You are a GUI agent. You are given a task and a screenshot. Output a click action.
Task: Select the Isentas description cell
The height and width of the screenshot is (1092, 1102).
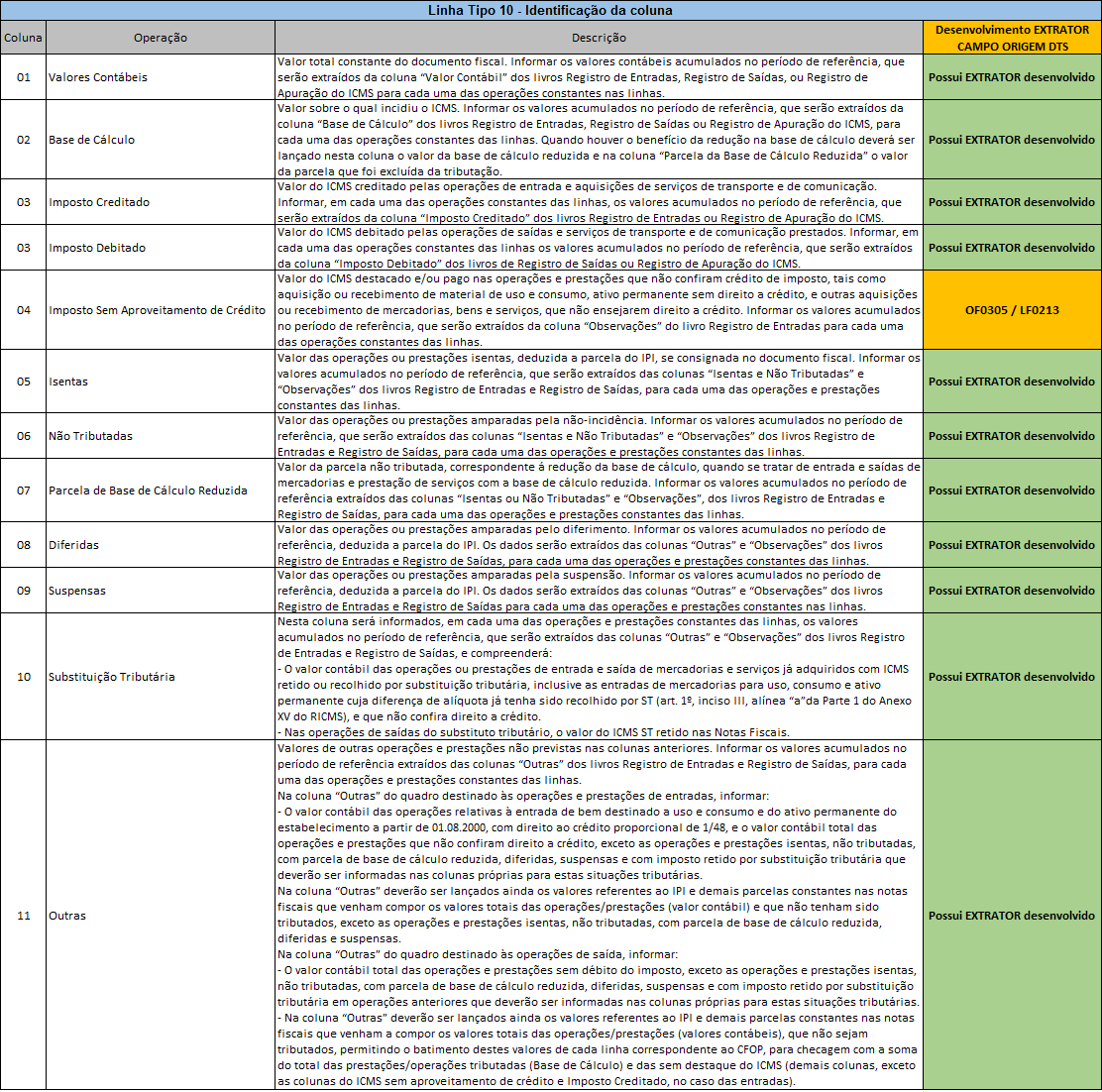tap(599, 382)
